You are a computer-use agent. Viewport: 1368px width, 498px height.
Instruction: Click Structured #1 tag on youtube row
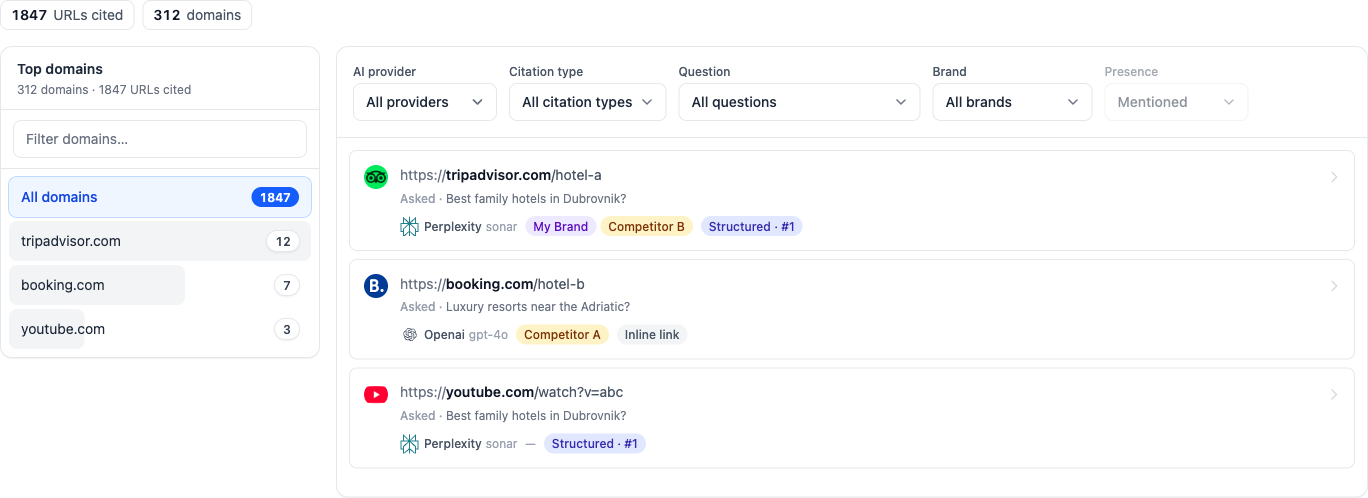[595, 444]
